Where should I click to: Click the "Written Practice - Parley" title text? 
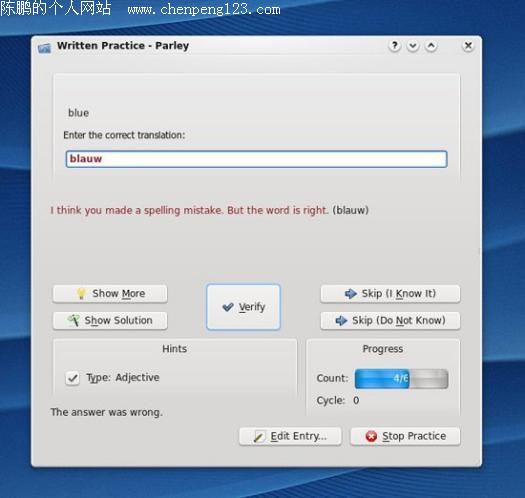[123, 46]
